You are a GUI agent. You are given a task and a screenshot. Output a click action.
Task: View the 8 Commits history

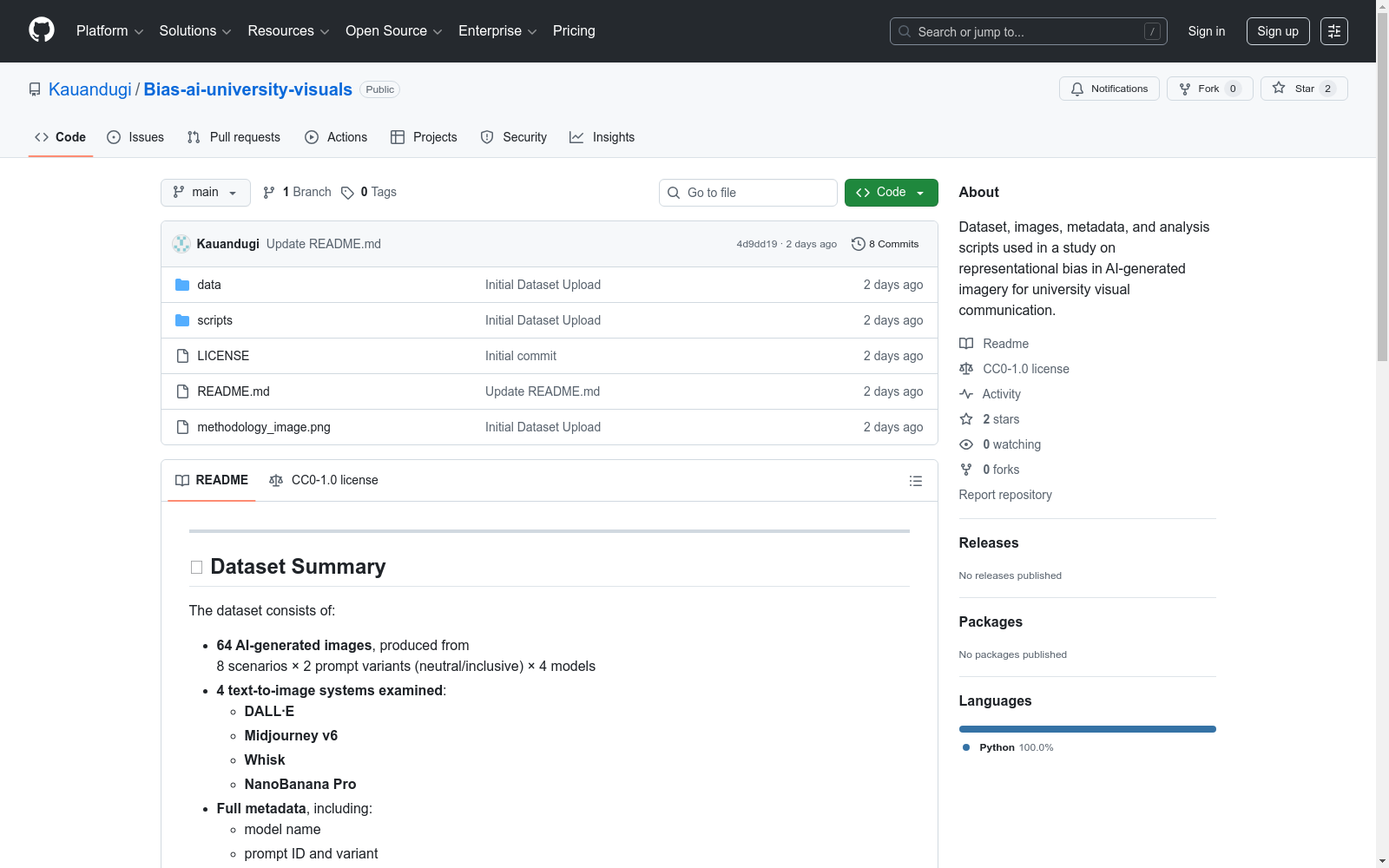[885, 244]
